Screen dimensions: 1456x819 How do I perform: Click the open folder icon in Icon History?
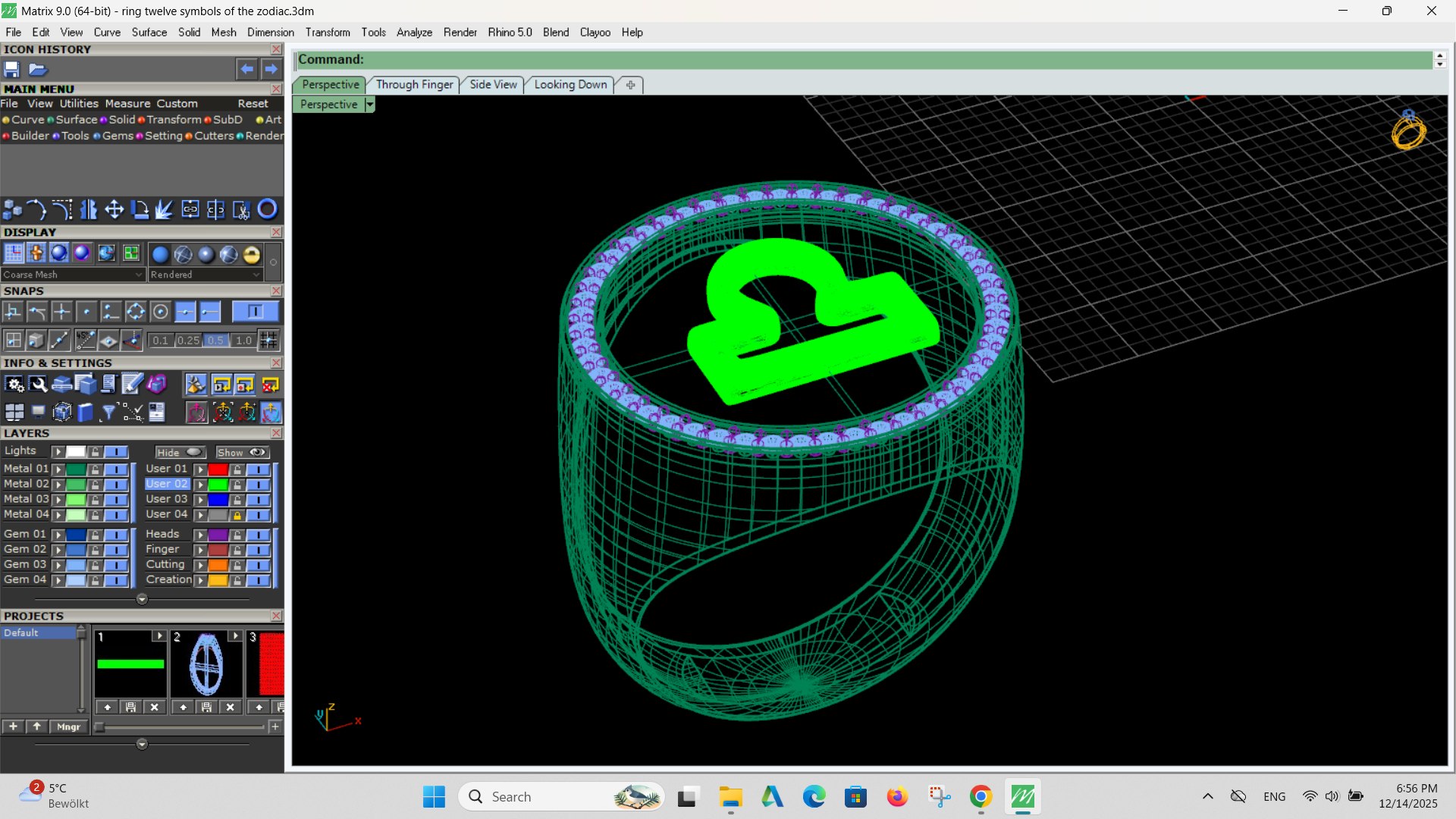[x=38, y=70]
